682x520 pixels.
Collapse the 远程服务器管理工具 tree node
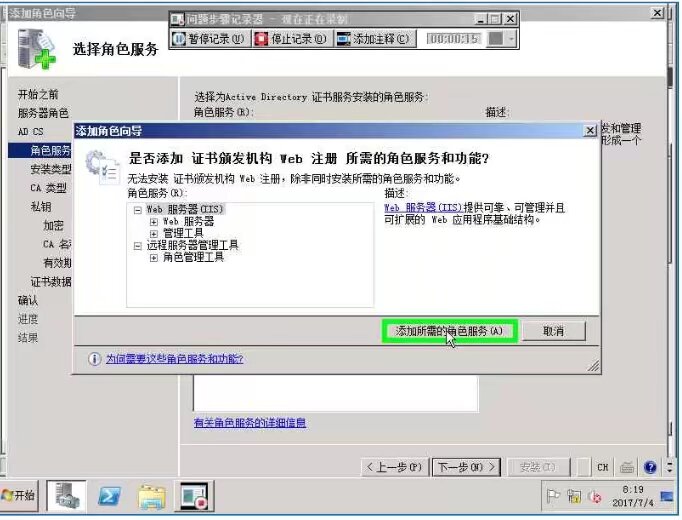[138, 246]
